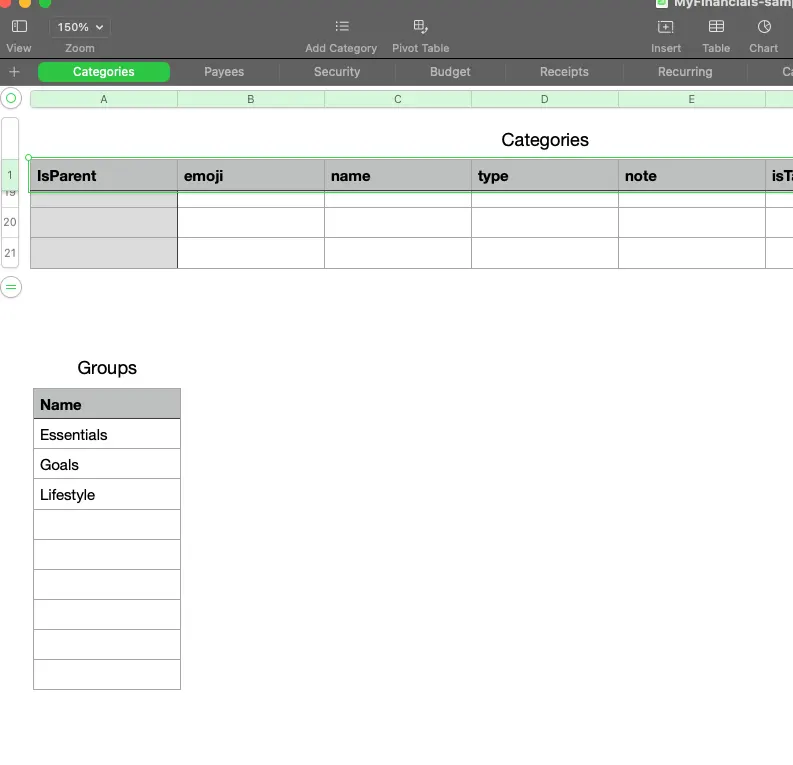
Task: Expand the 150% zoom dropdown
Action: coord(80,27)
